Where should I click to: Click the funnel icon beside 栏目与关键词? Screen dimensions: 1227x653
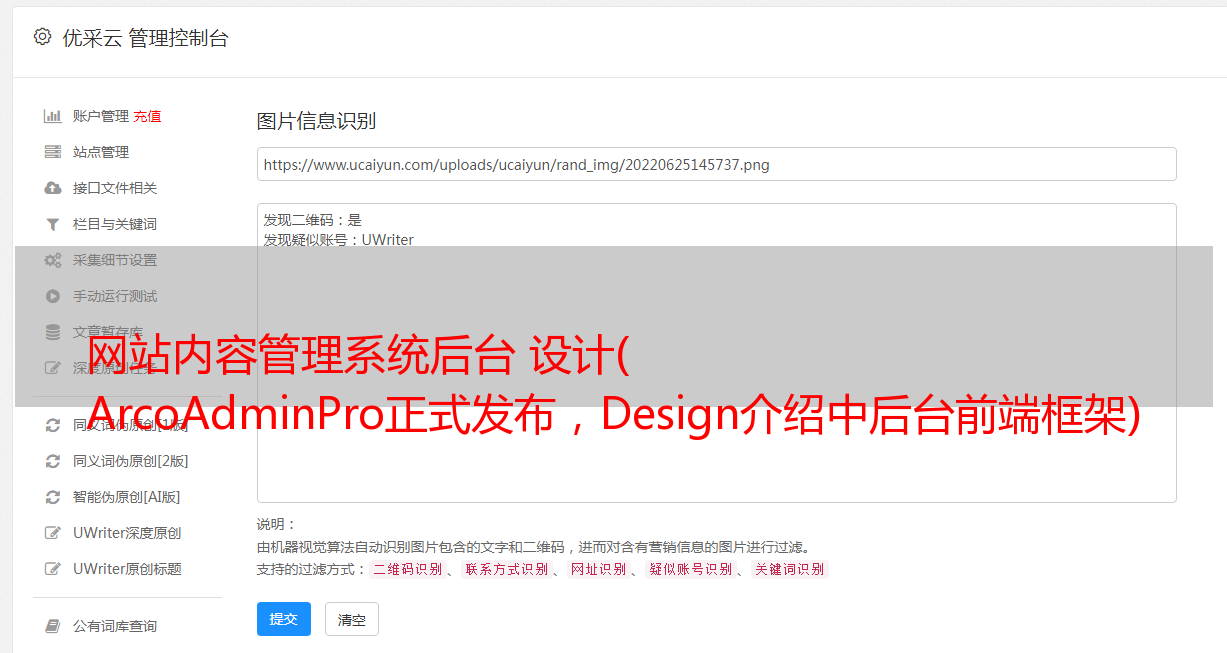53,224
